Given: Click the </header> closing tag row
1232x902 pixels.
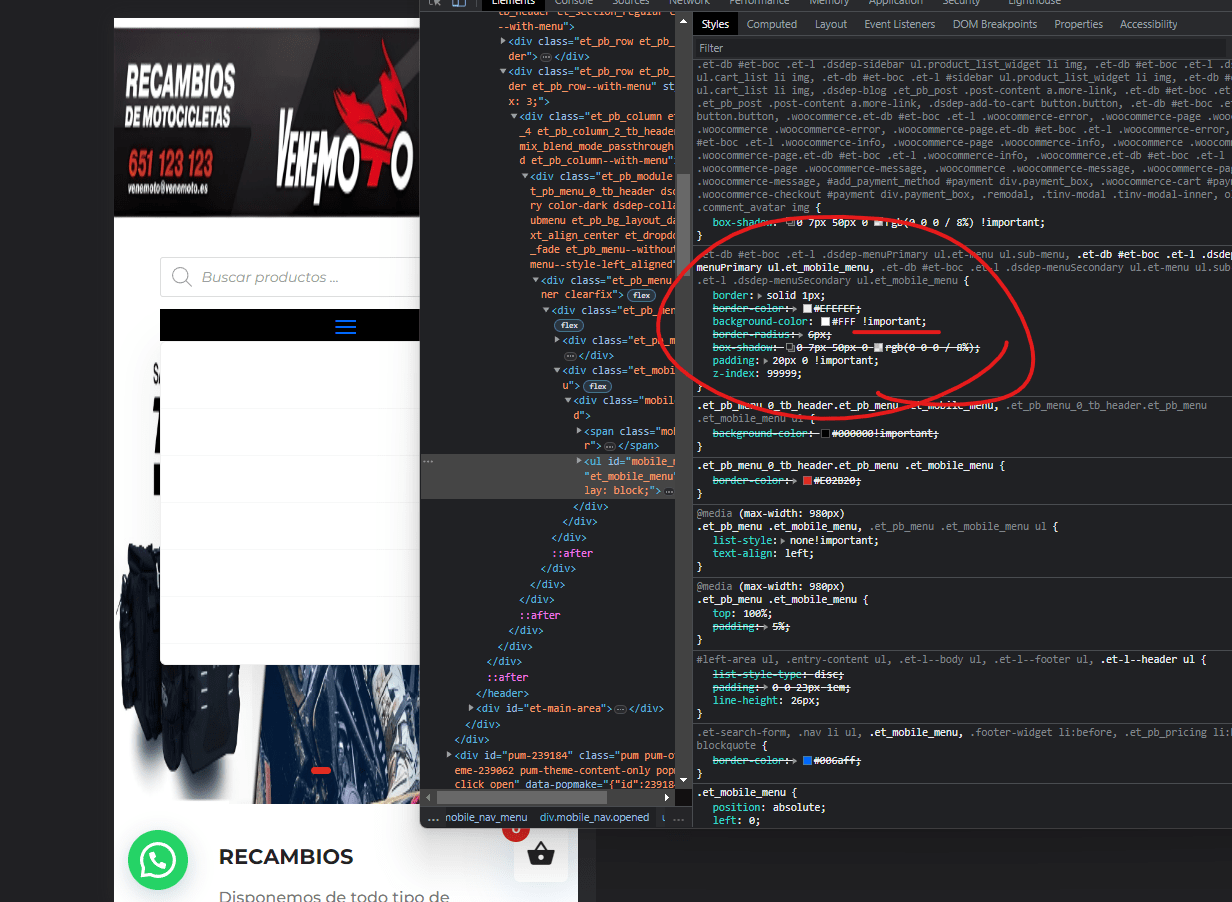Looking at the screenshot, I should pyautogui.click(x=502, y=693).
